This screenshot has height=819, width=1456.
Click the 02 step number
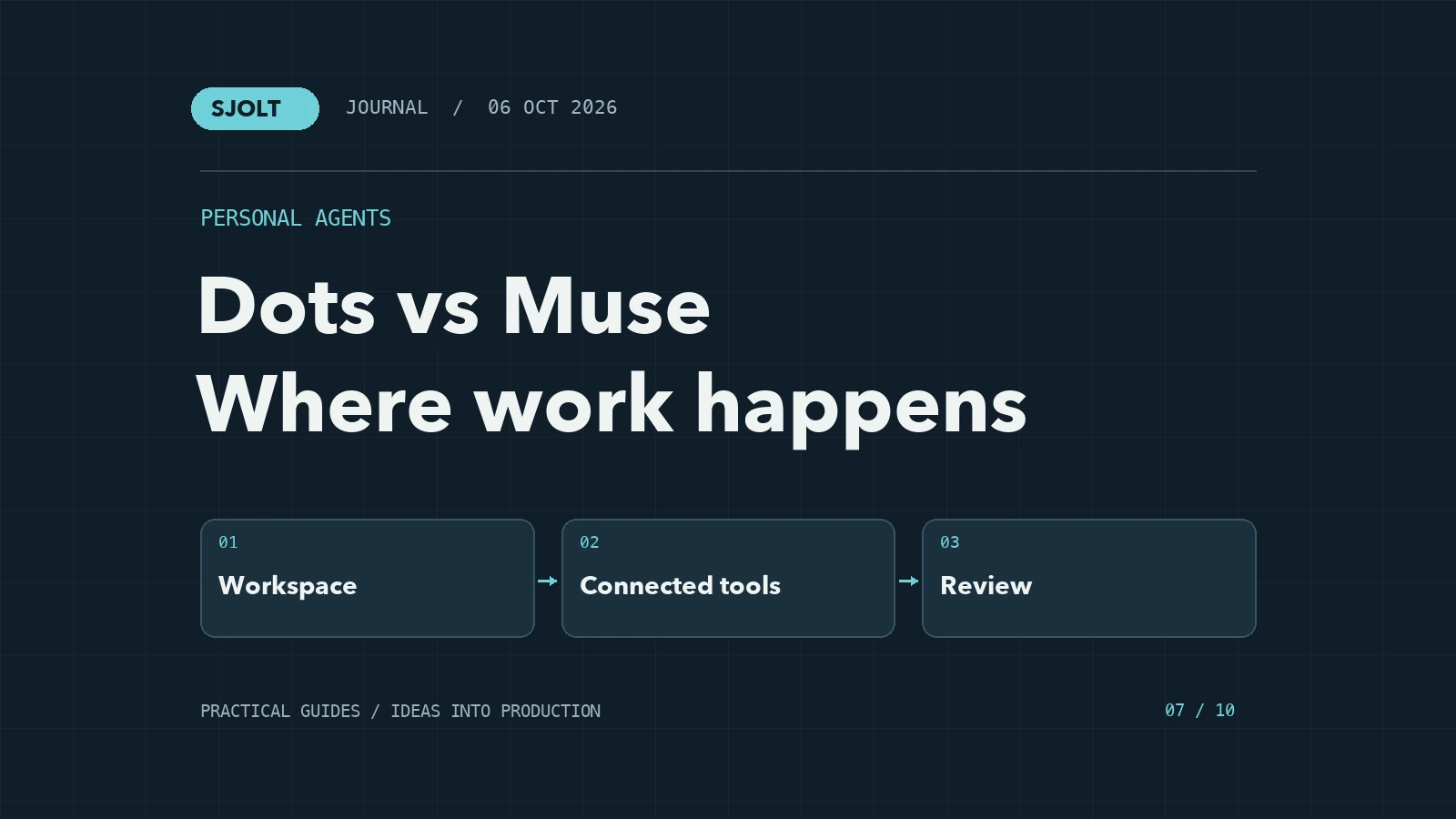tap(590, 542)
